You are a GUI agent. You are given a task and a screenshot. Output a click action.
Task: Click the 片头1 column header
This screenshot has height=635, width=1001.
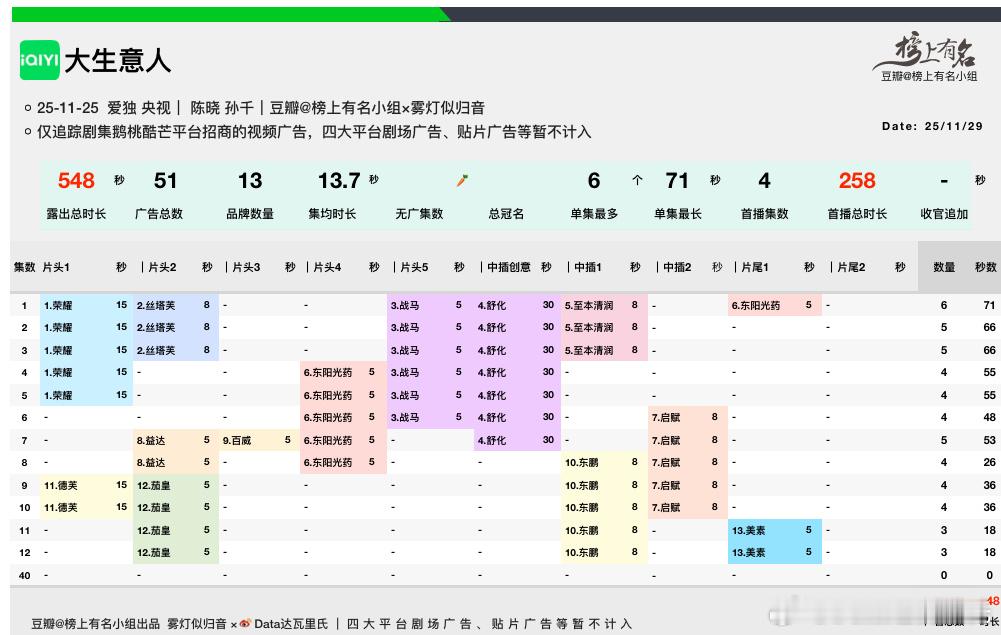coord(56,267)
